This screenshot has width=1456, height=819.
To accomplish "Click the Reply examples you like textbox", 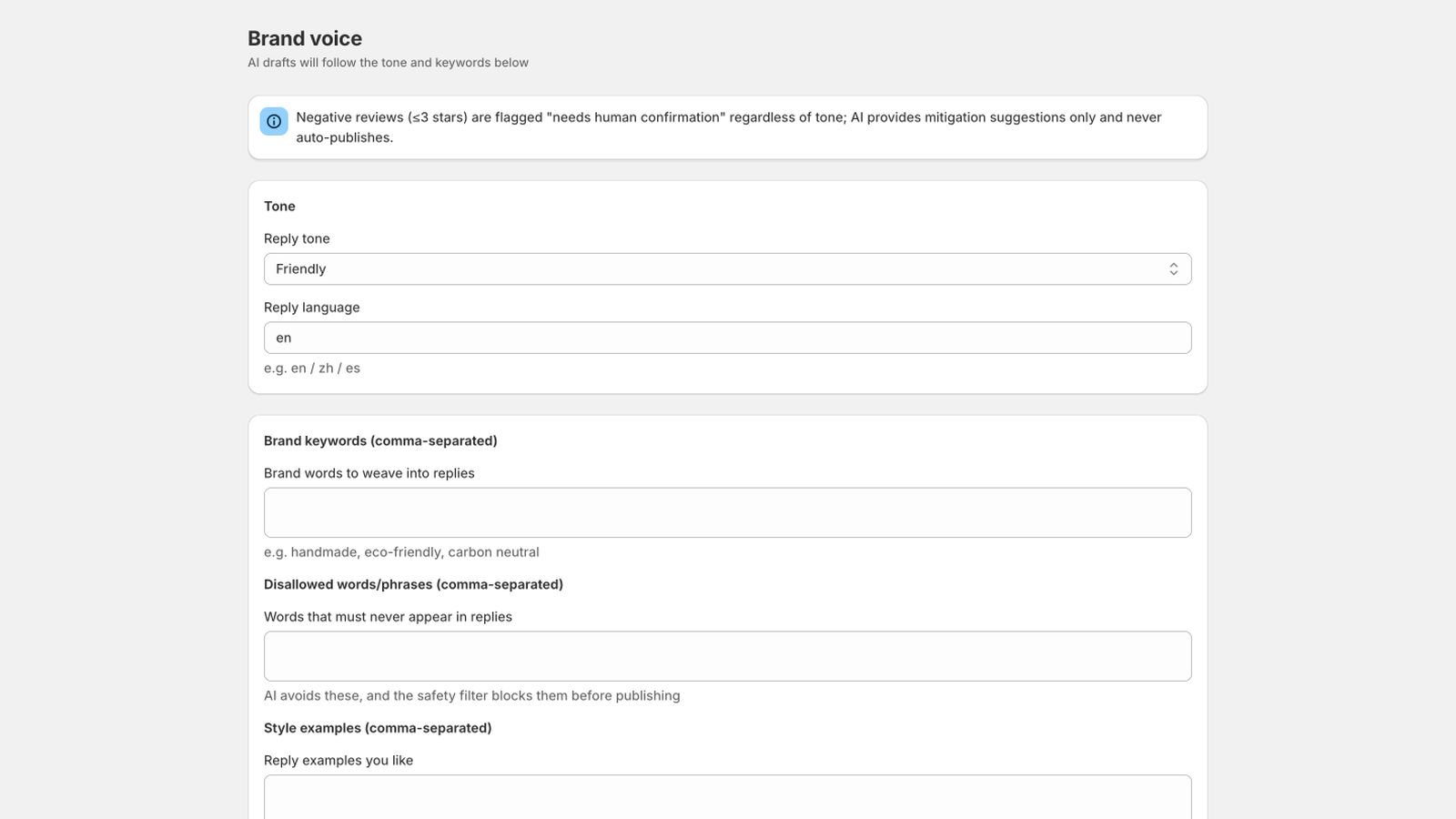I will point(727,797).
